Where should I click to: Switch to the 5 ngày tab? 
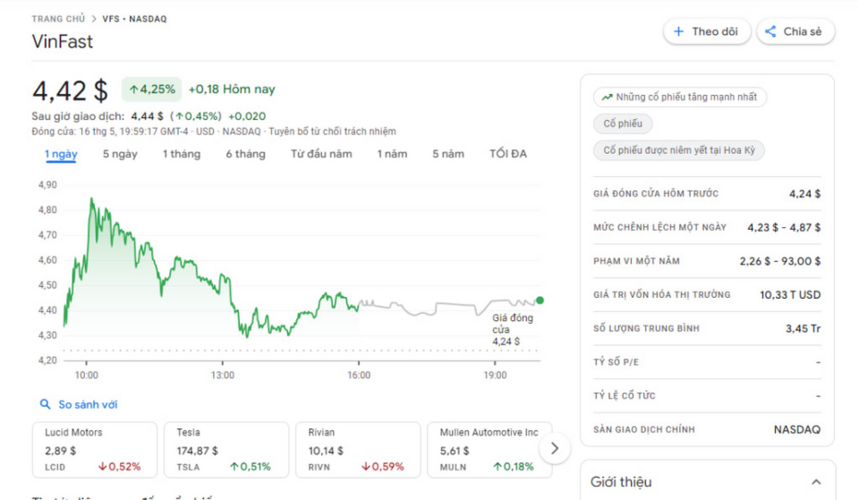point(120,154)
